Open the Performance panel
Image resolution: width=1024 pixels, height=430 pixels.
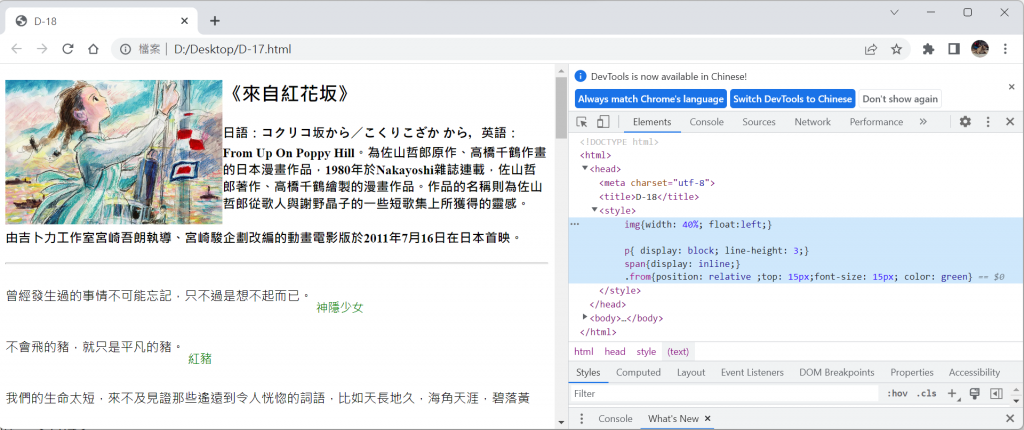876,122
